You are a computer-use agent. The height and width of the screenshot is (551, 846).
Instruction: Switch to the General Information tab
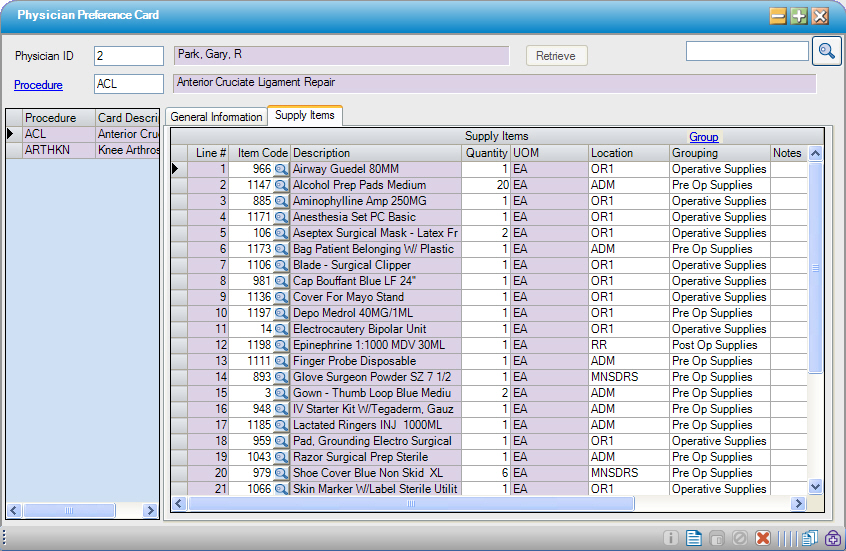pos(216,117)
